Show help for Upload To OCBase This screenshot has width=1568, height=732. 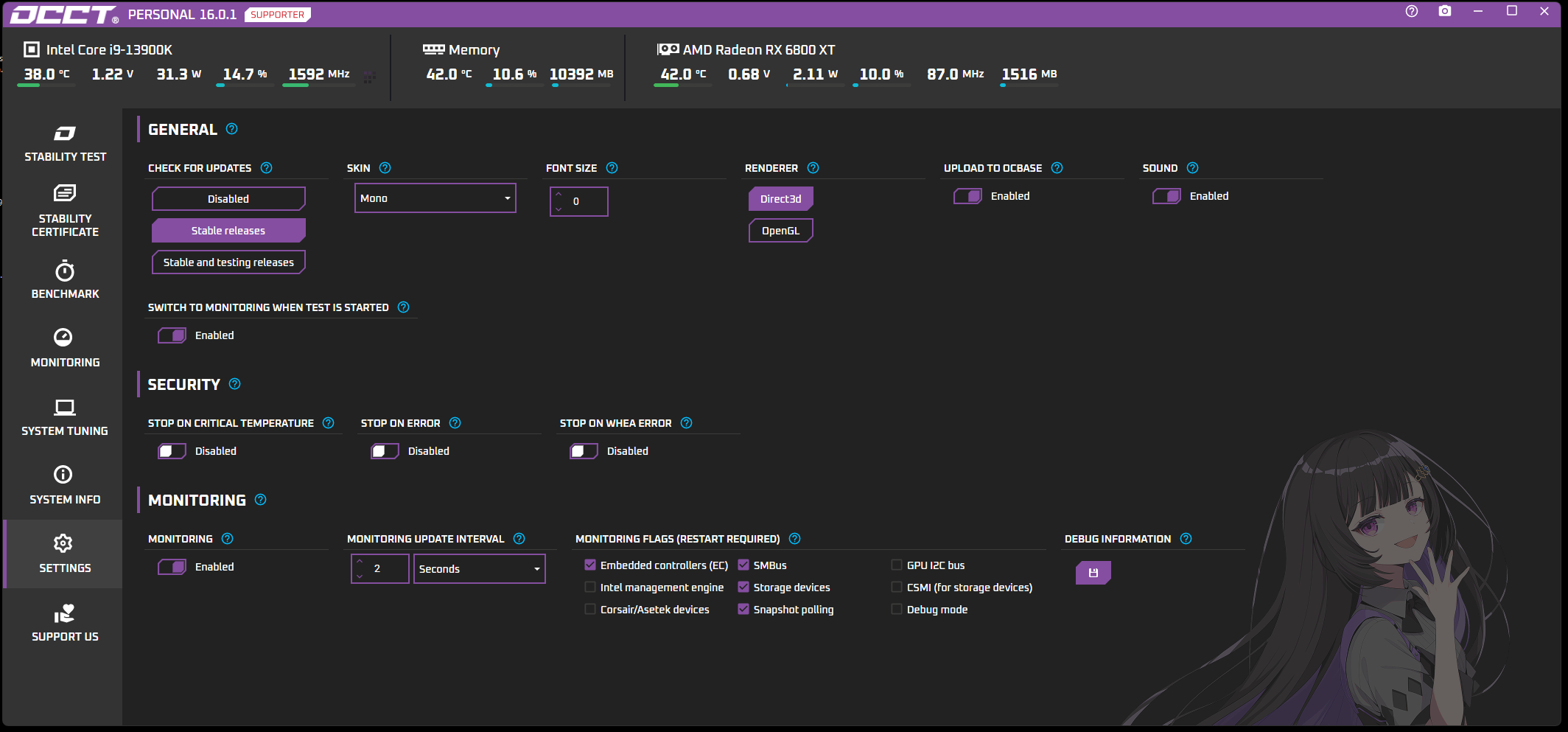pyautogui.click(x=1057, y=168)
